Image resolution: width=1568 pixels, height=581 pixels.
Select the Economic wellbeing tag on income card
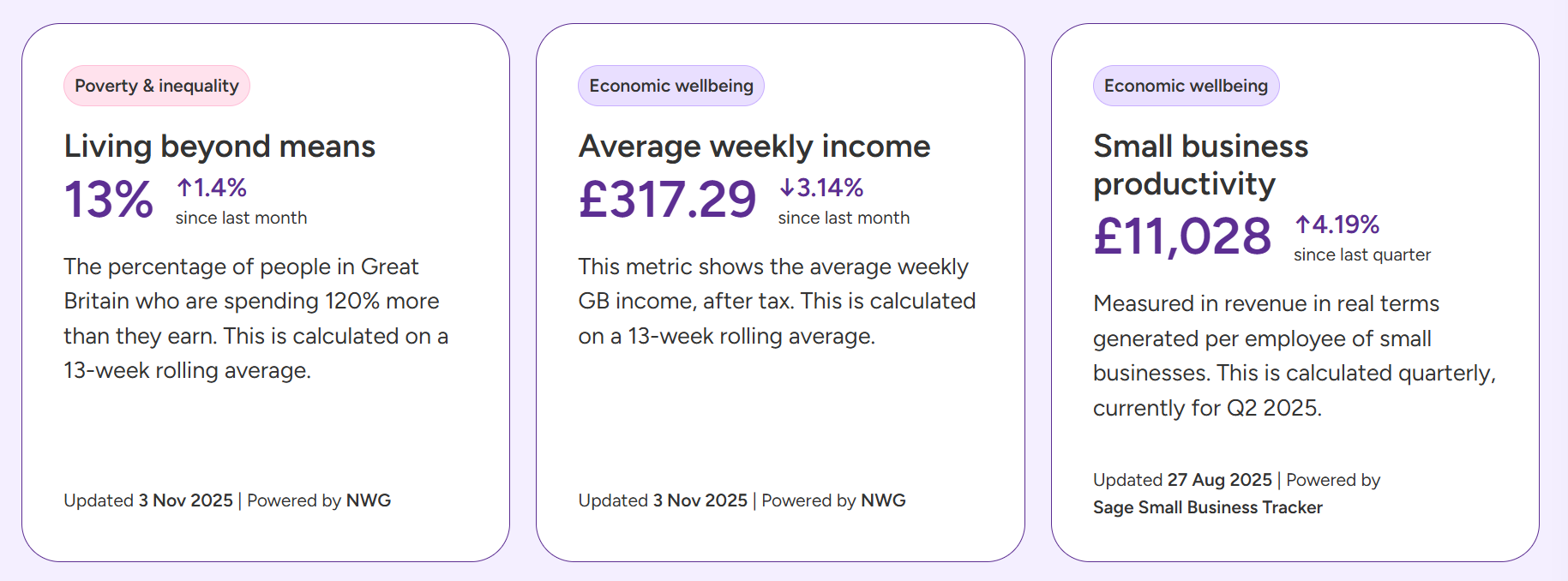[x=671, y=86]
